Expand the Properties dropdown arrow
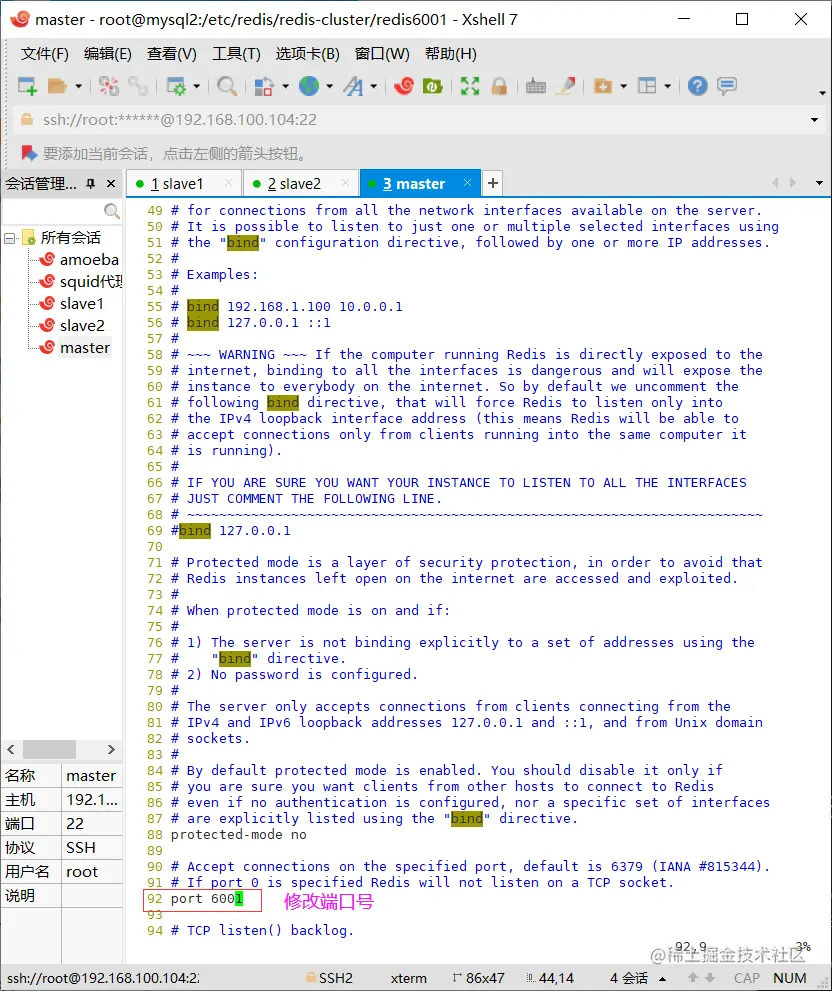 pyautogui.click(x=196, y=86)
